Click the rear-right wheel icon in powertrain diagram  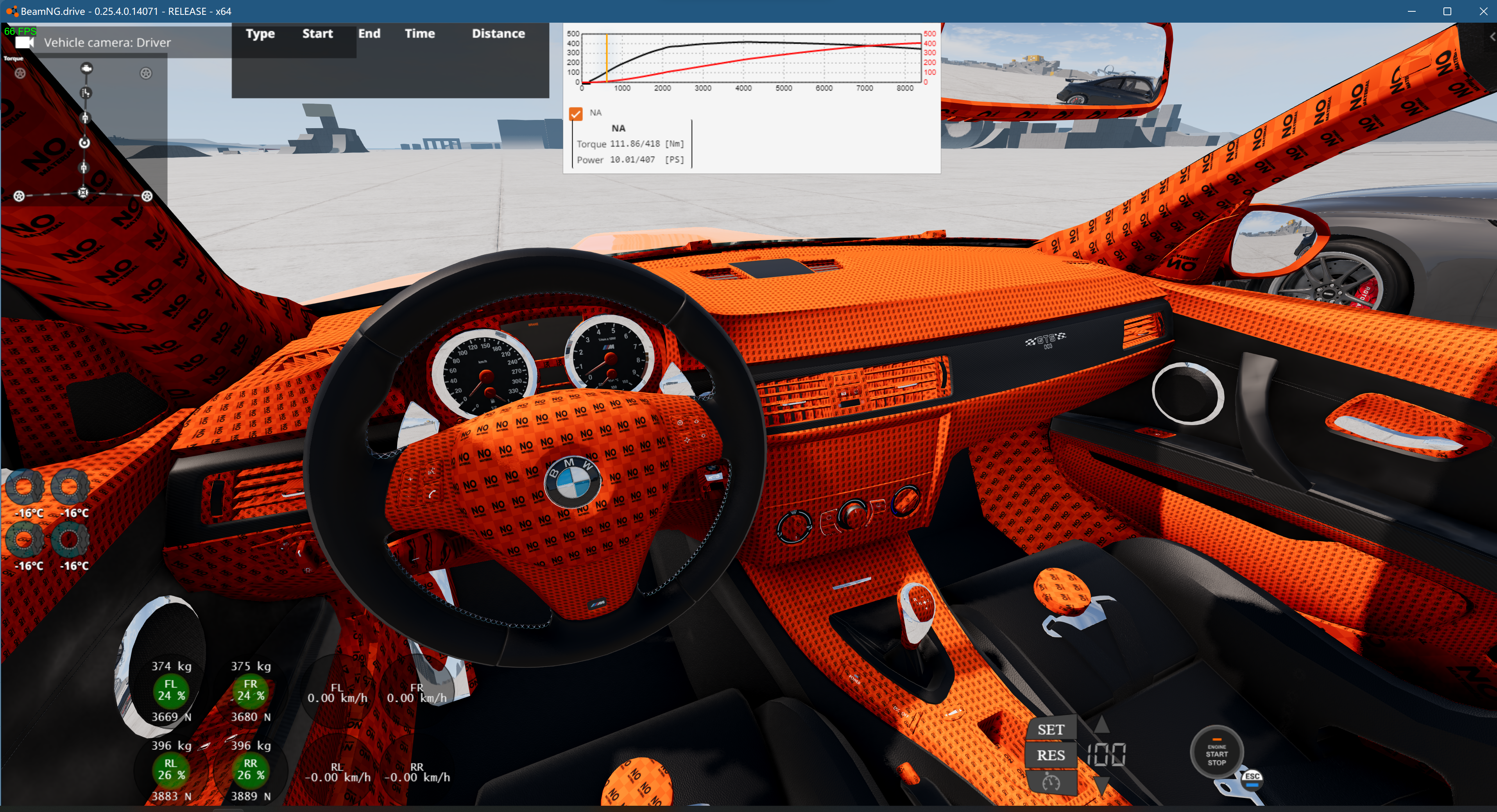(147, 196)
